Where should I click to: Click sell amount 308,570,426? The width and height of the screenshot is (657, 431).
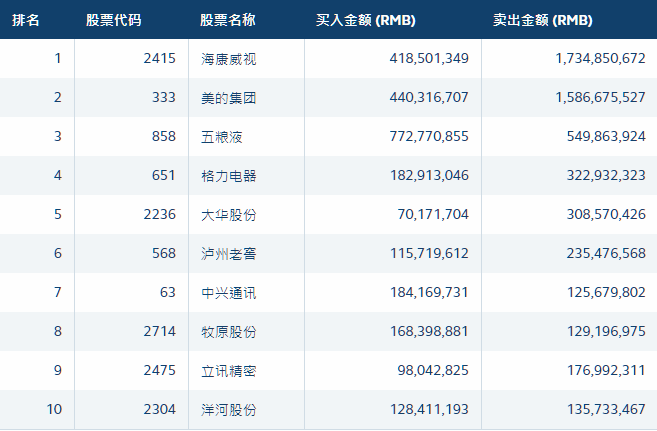tap(606, 214)
